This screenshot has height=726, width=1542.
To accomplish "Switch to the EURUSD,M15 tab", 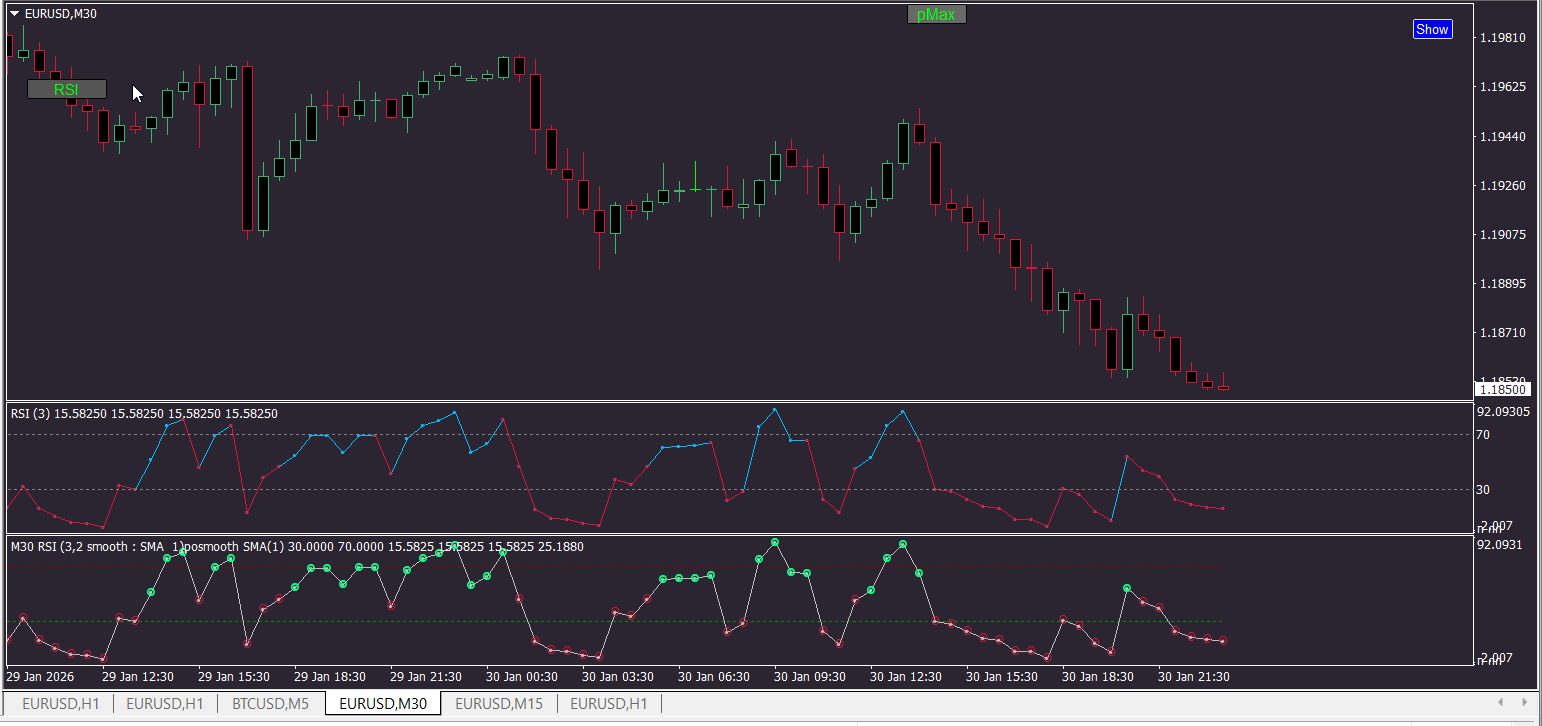I will click(498, 703).
